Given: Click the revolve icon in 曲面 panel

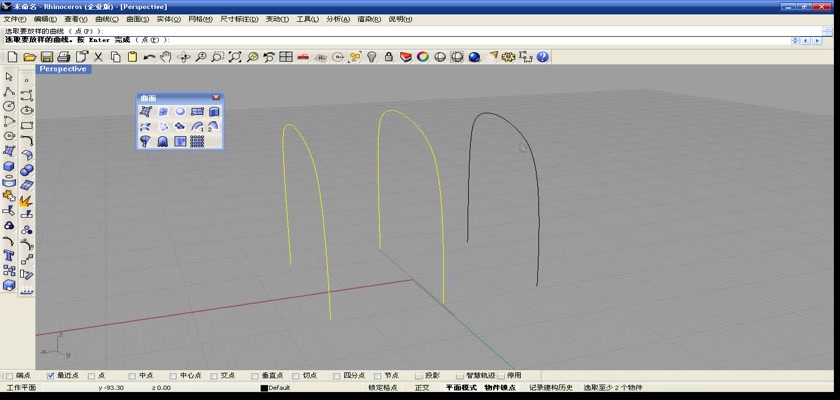Looking at the screenshot, I should pyautogui.click(x=145, y=141).
